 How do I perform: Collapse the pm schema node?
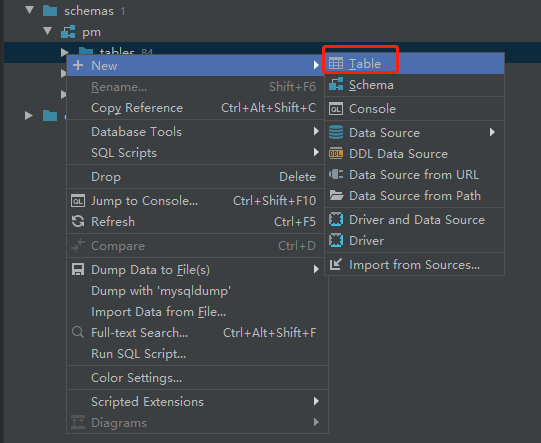[x=47, y=31]
